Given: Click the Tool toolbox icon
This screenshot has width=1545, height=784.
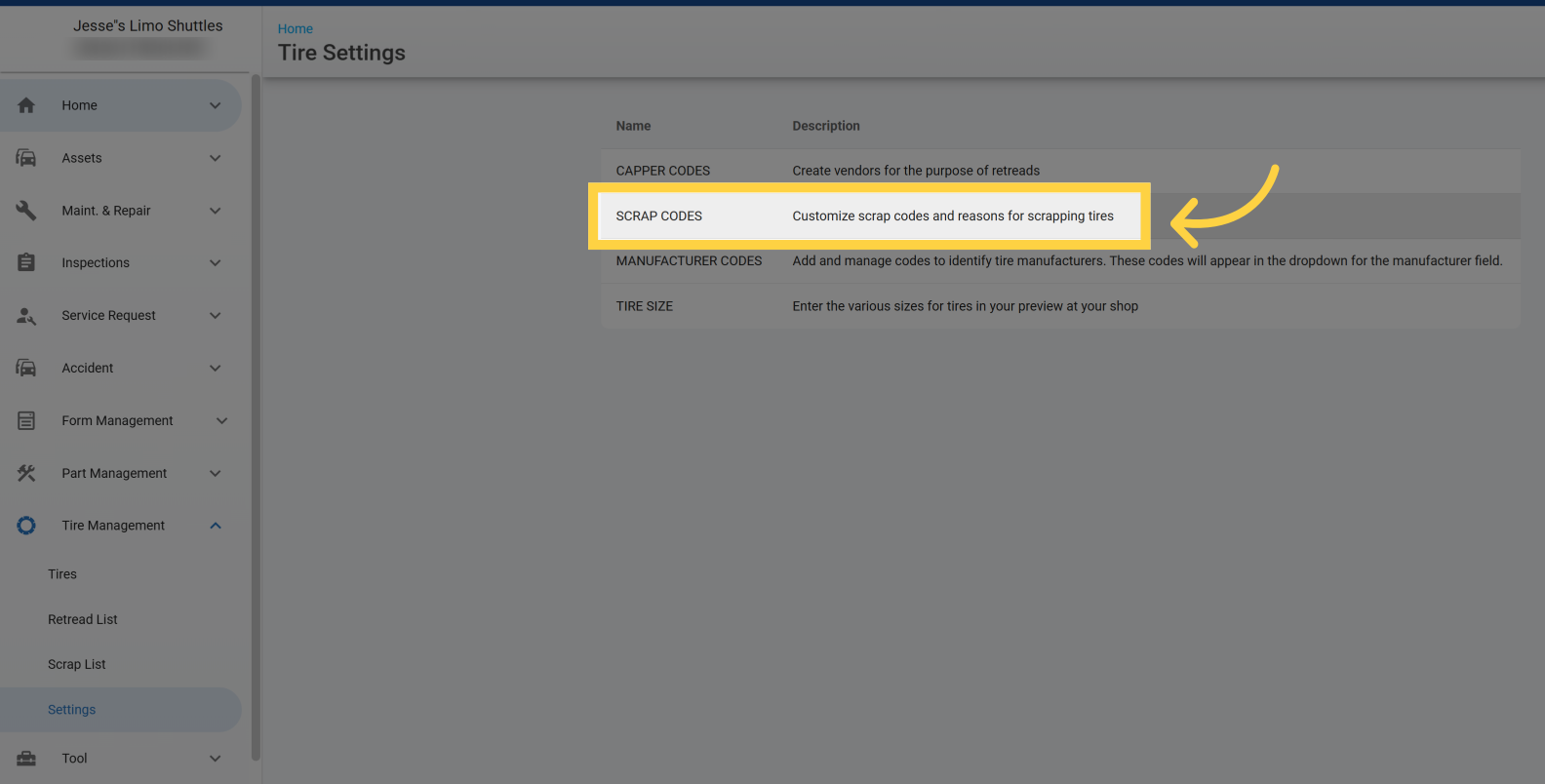Looking at the screenshot, I should [x=26, y=759].
